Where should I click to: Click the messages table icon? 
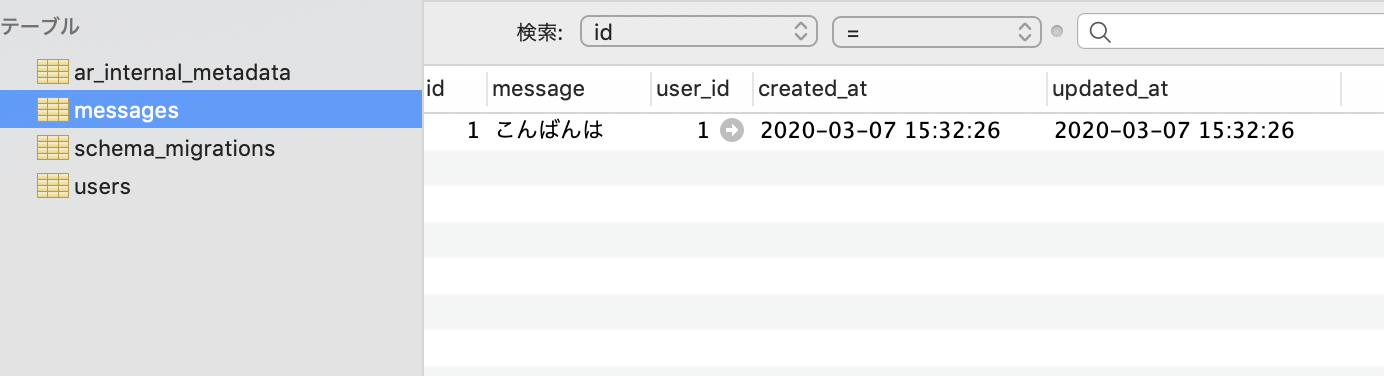coord(52,110)
